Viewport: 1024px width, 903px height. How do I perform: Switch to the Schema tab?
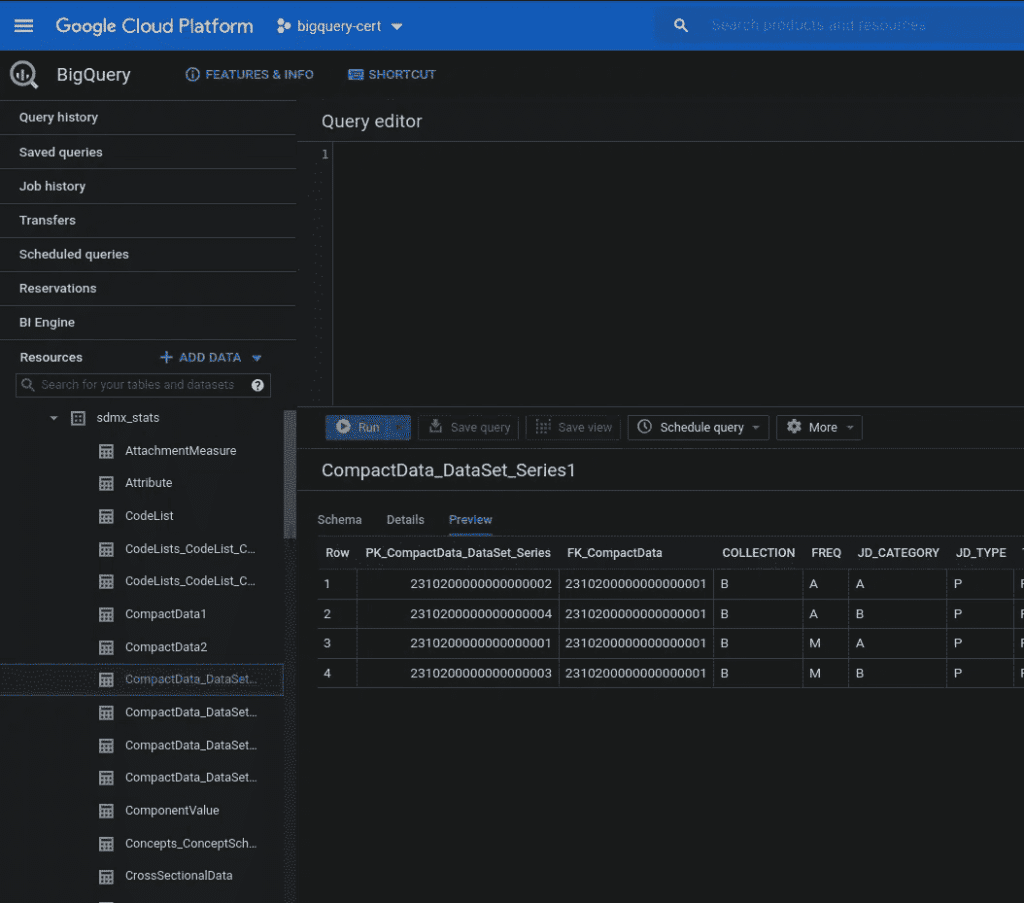coord(340,520)
